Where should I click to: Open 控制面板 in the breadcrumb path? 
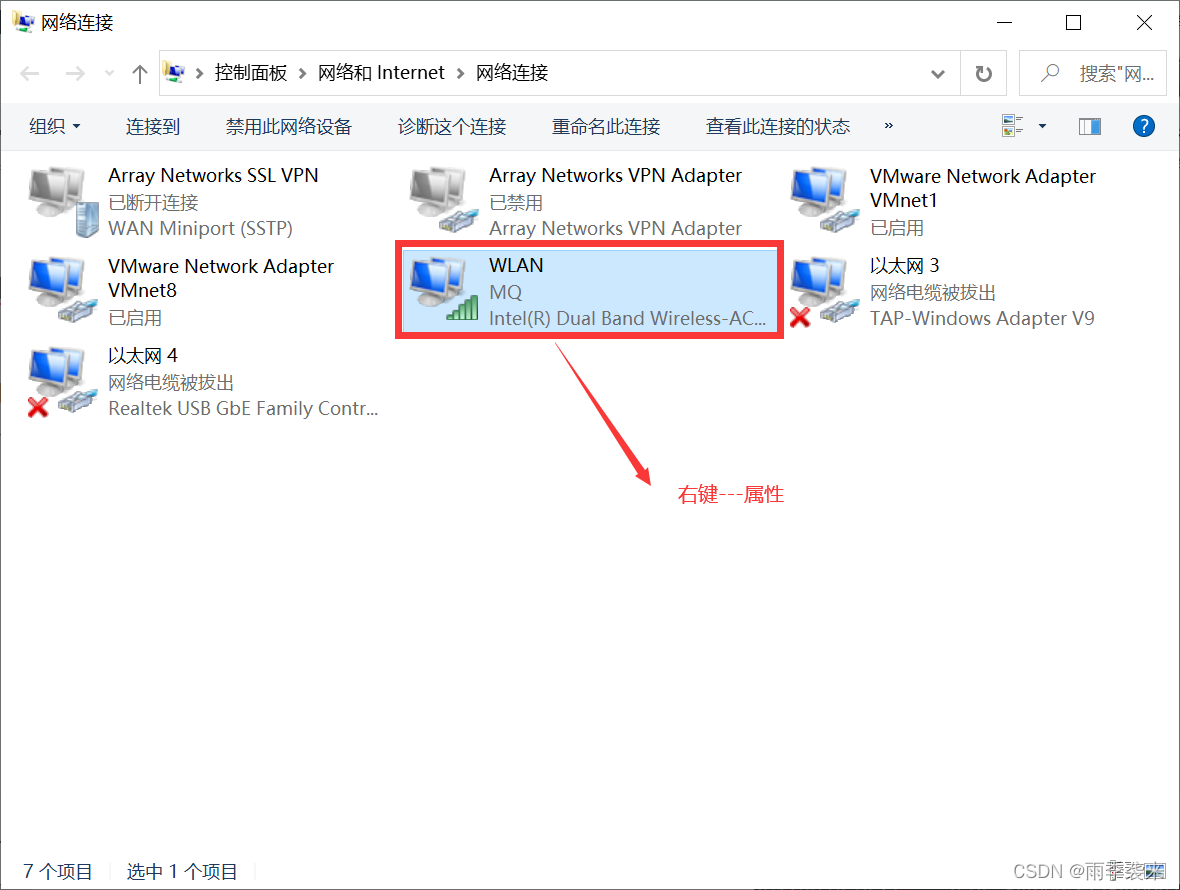[251, 72]
